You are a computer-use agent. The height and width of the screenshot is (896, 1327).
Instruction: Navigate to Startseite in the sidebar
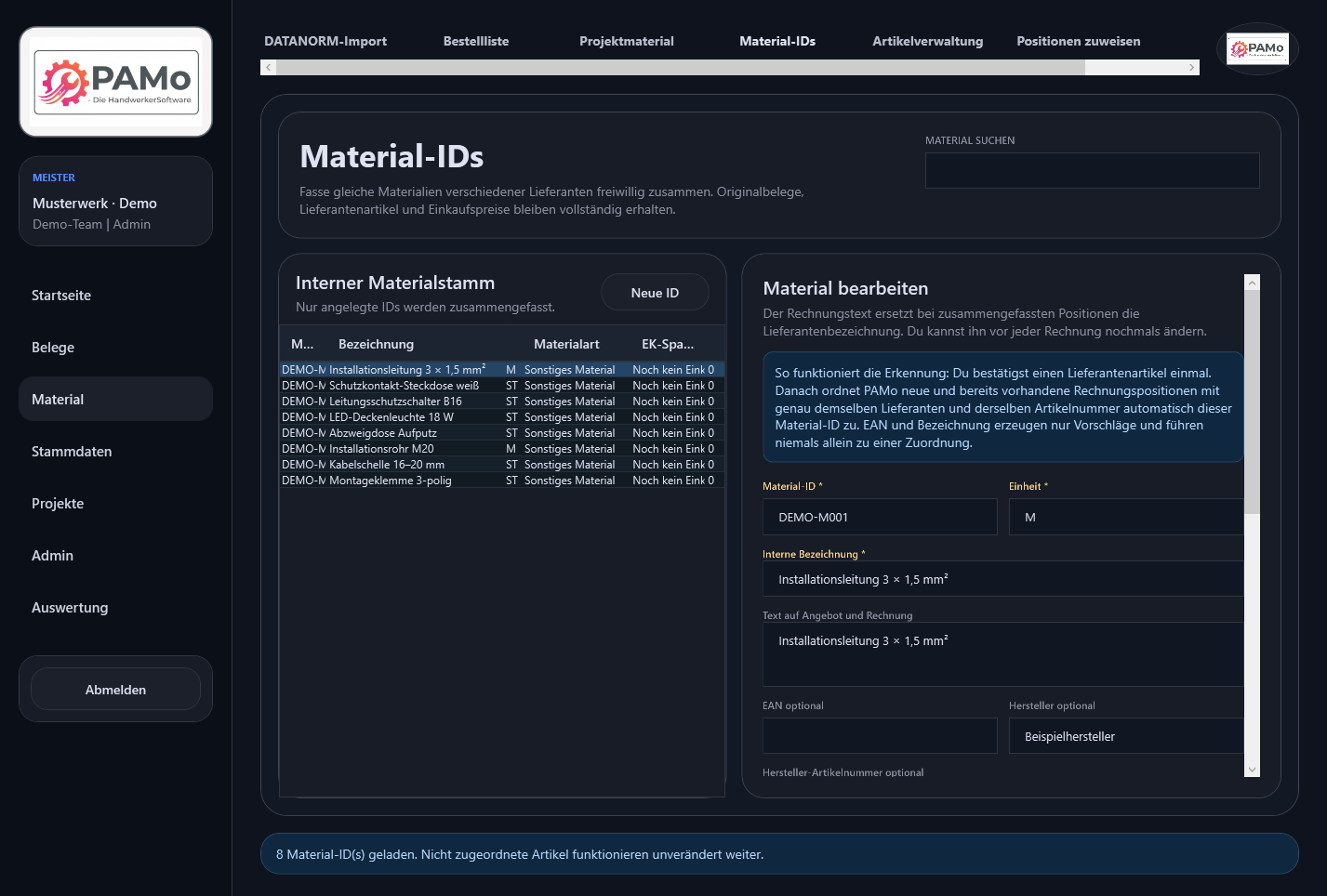(x=115, y=295)
